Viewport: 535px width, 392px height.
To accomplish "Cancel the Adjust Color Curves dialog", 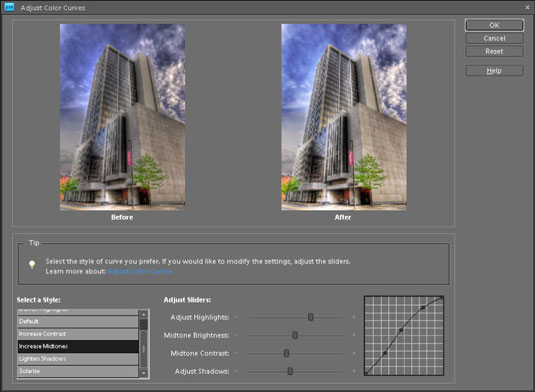I will (494, 38).
